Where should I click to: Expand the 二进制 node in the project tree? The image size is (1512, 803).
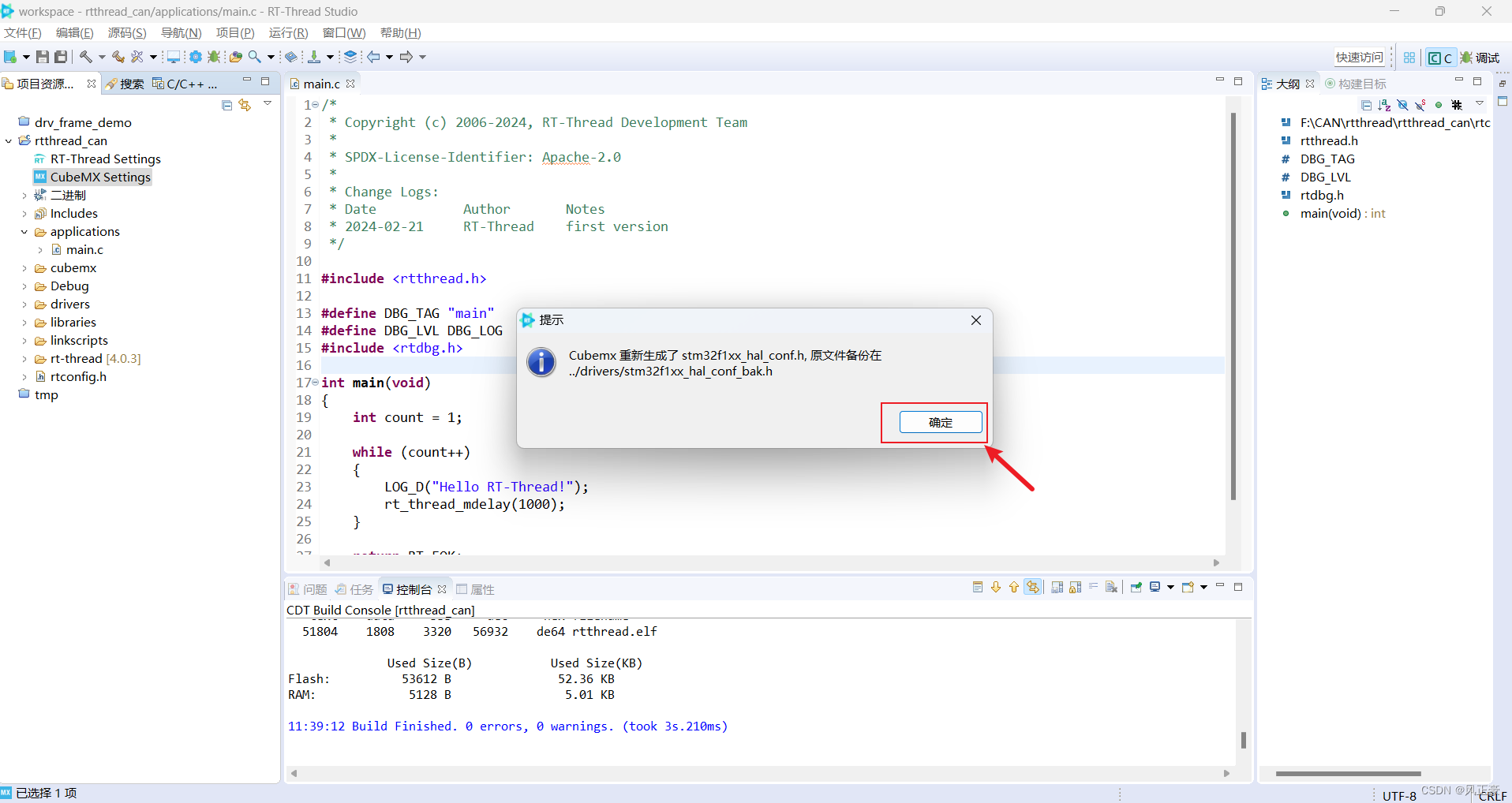(24, 196)
